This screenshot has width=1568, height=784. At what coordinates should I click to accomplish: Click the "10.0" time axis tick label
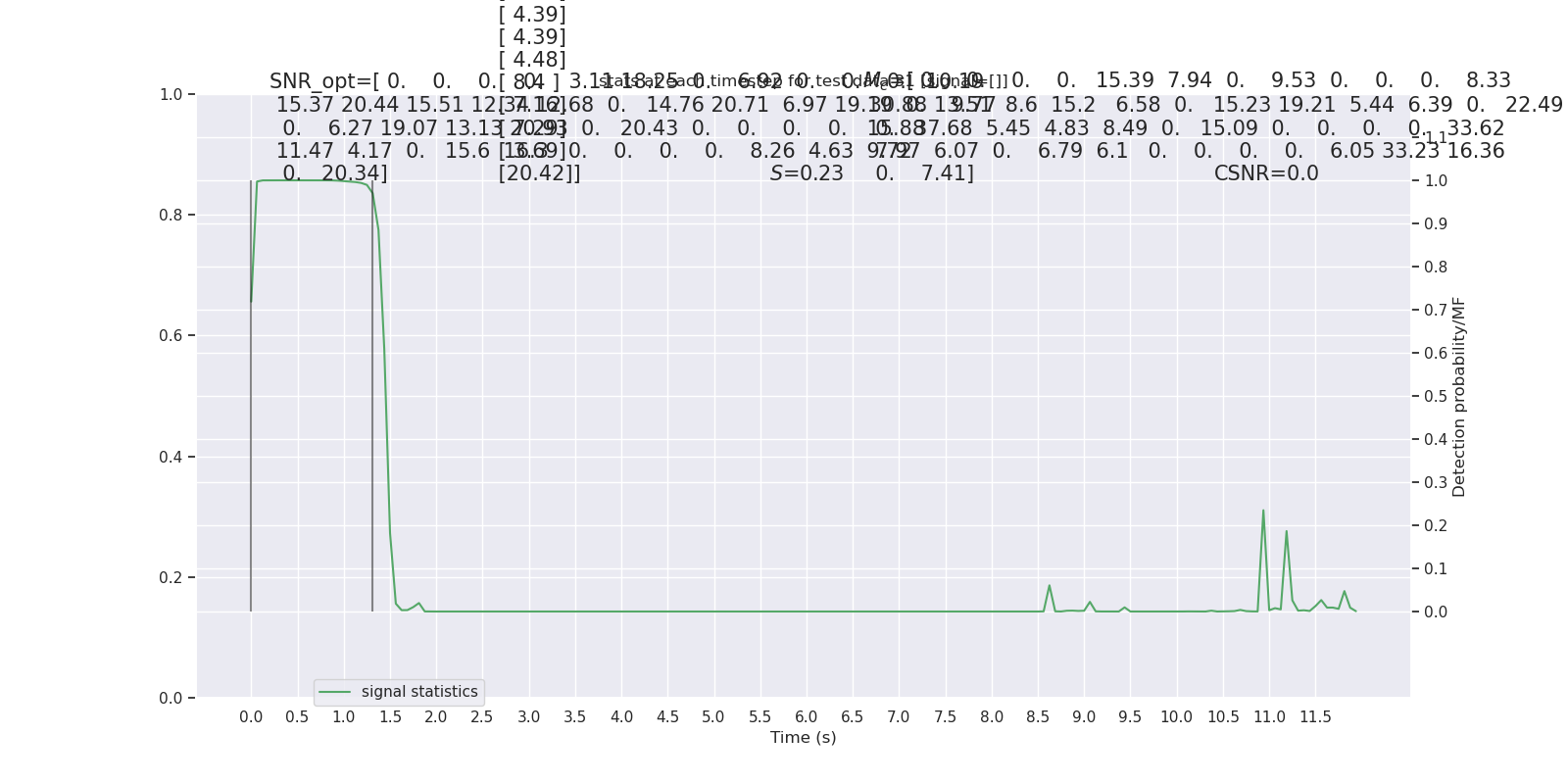pyautogui.click(x=1177, y=717)
